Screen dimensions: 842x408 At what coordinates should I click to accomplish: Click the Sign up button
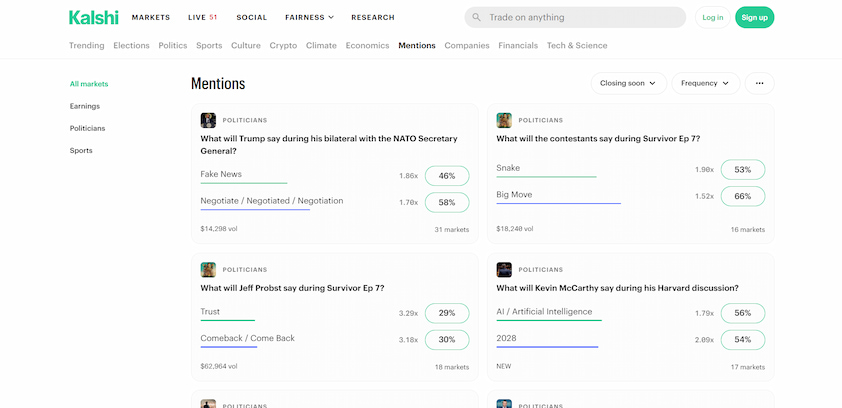[754, 17]
